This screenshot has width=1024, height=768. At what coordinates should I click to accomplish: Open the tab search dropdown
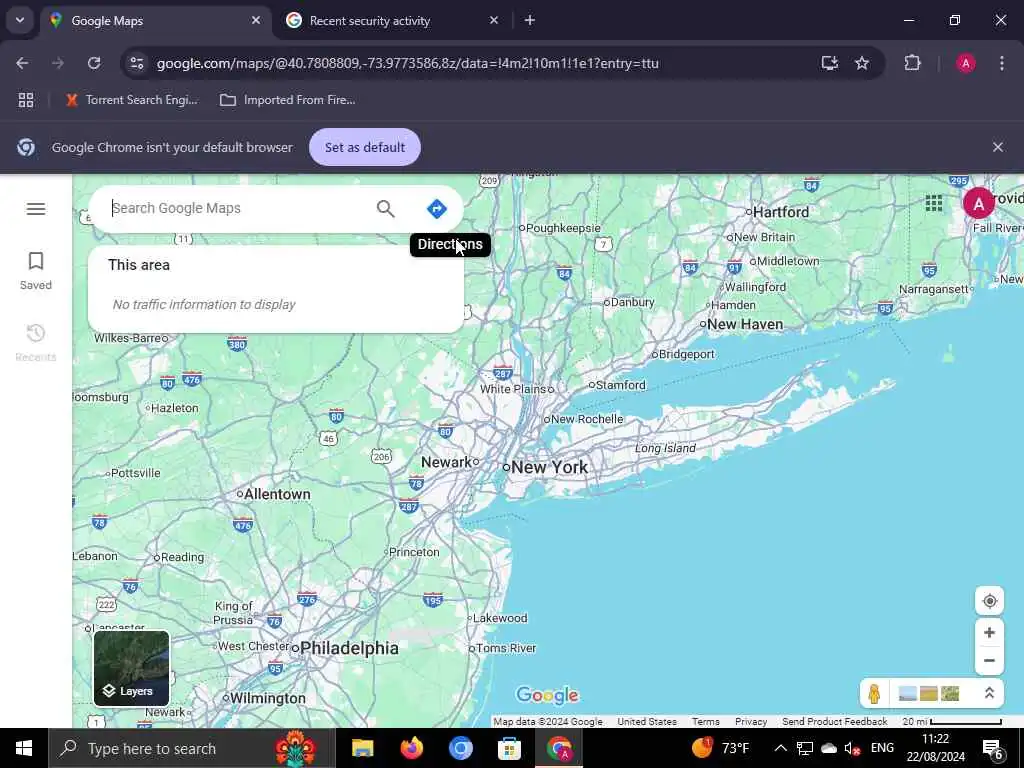[20, 20]
